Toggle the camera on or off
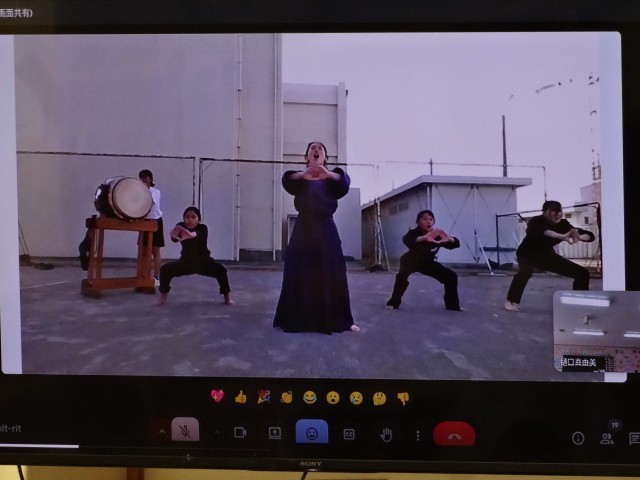Screen dimensions: 640x480 pos(240,433)
